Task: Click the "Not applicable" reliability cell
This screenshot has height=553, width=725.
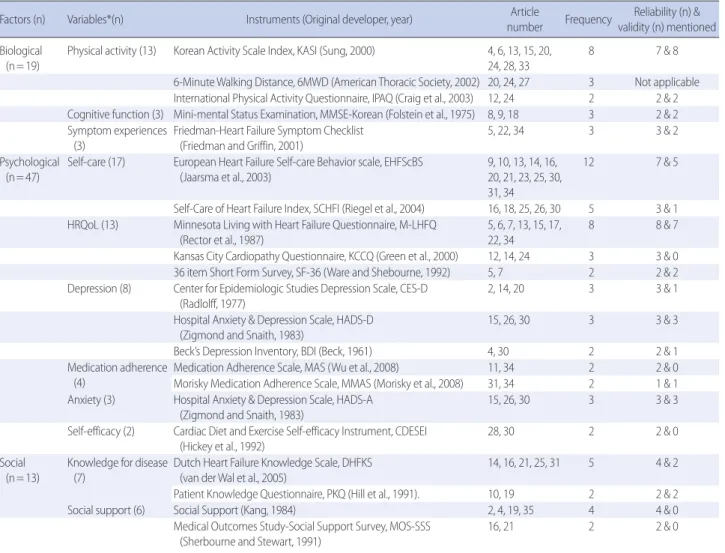Action: pos(667,82)
